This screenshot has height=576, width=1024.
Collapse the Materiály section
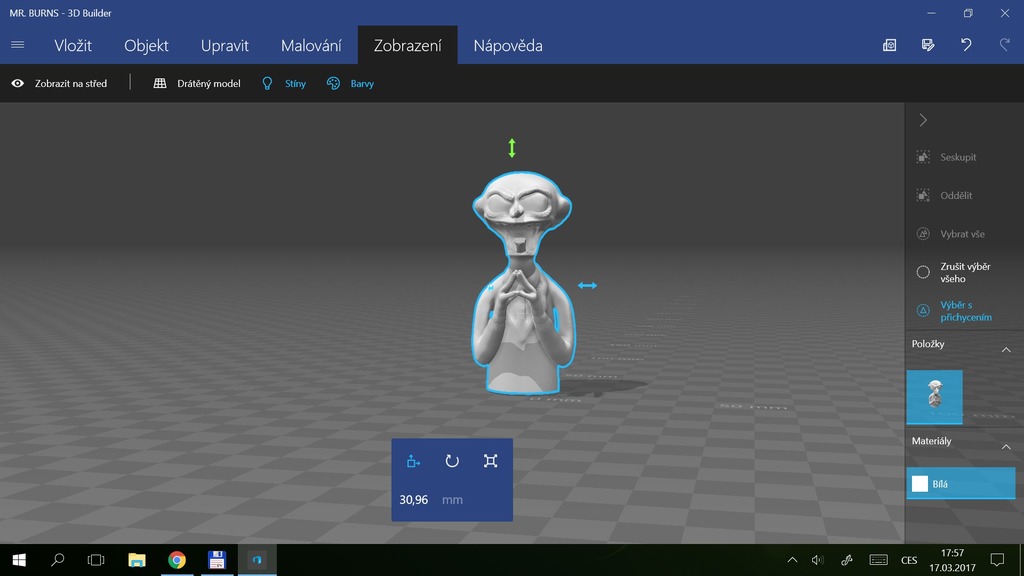(x=1006, y=447)
